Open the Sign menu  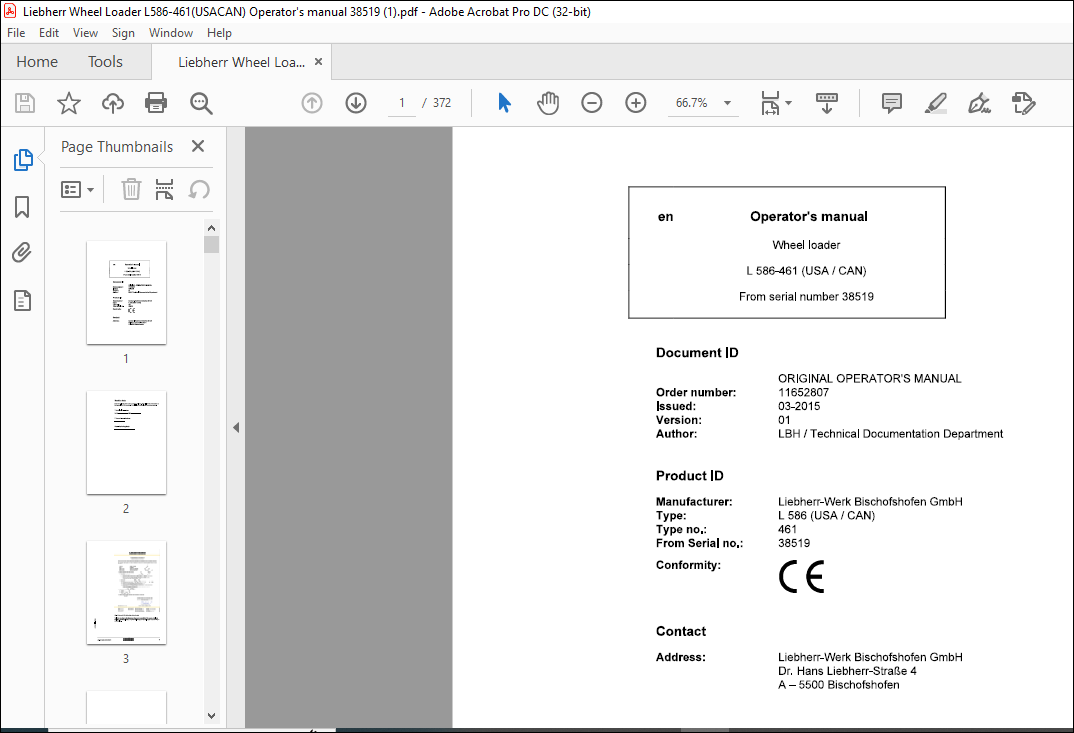[123, 33]
